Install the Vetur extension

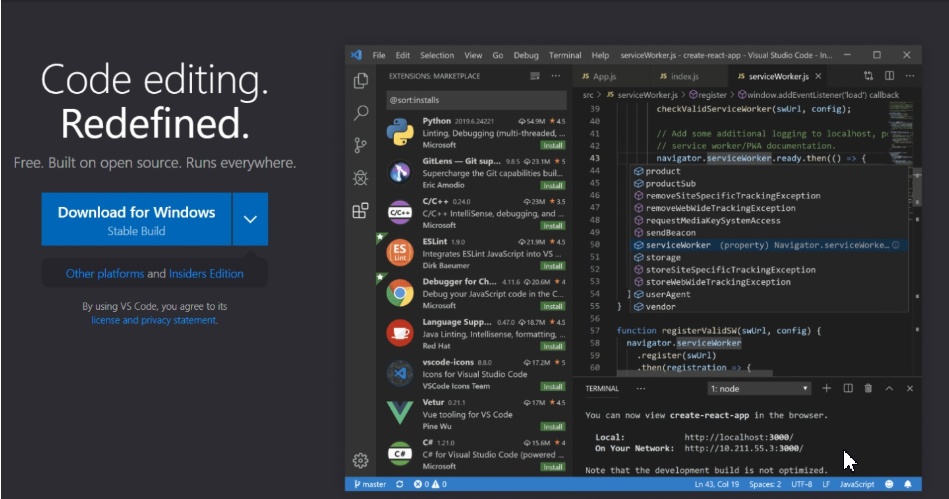pyautogui.click(x=552, y=426)
